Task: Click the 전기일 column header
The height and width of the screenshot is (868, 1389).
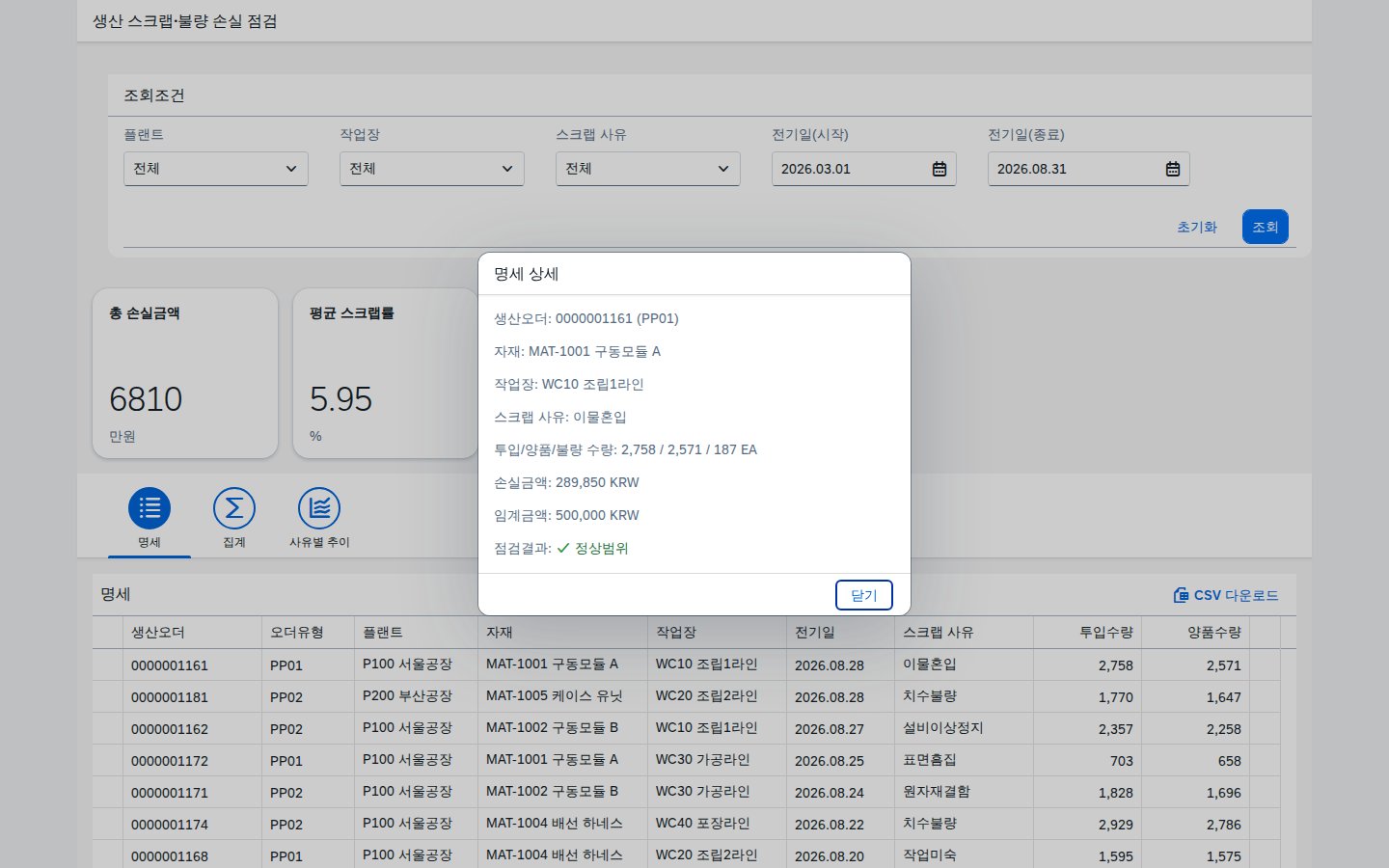Action: [x=841, y=633]
